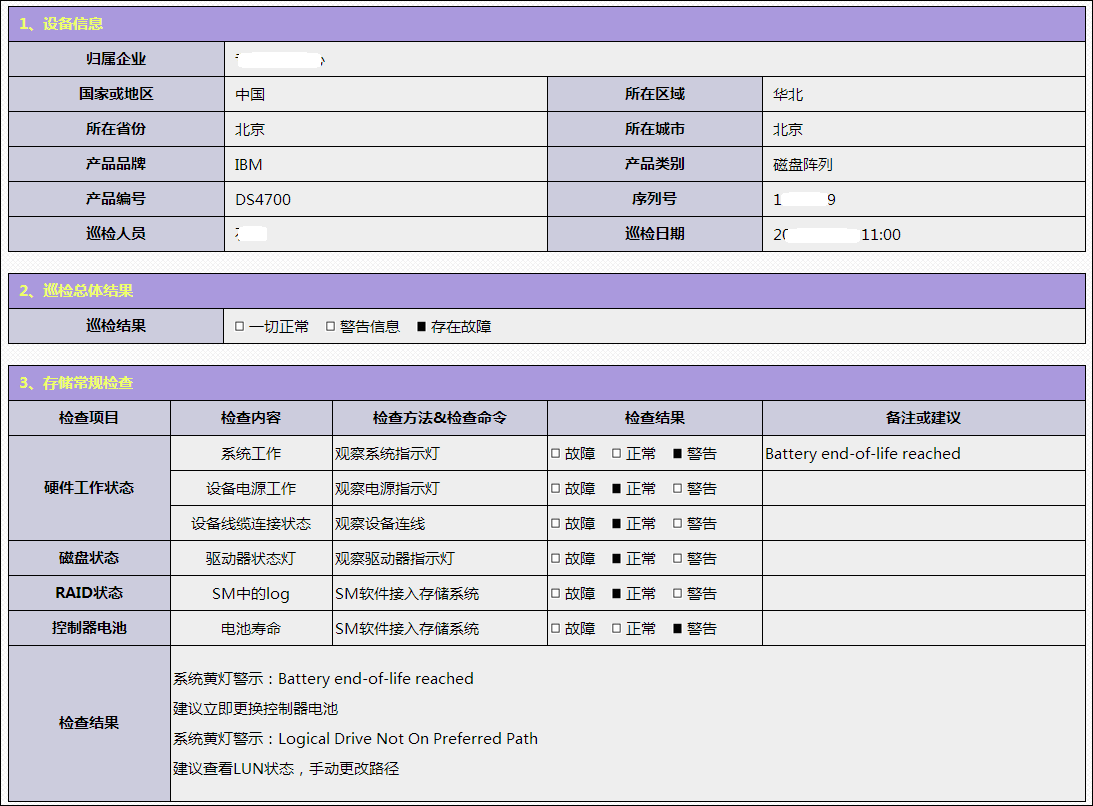The height and width of the screenshot is (806, 1093).
Task: Check the 一切正常 box in 巡检结果
Action: (240, 327)
